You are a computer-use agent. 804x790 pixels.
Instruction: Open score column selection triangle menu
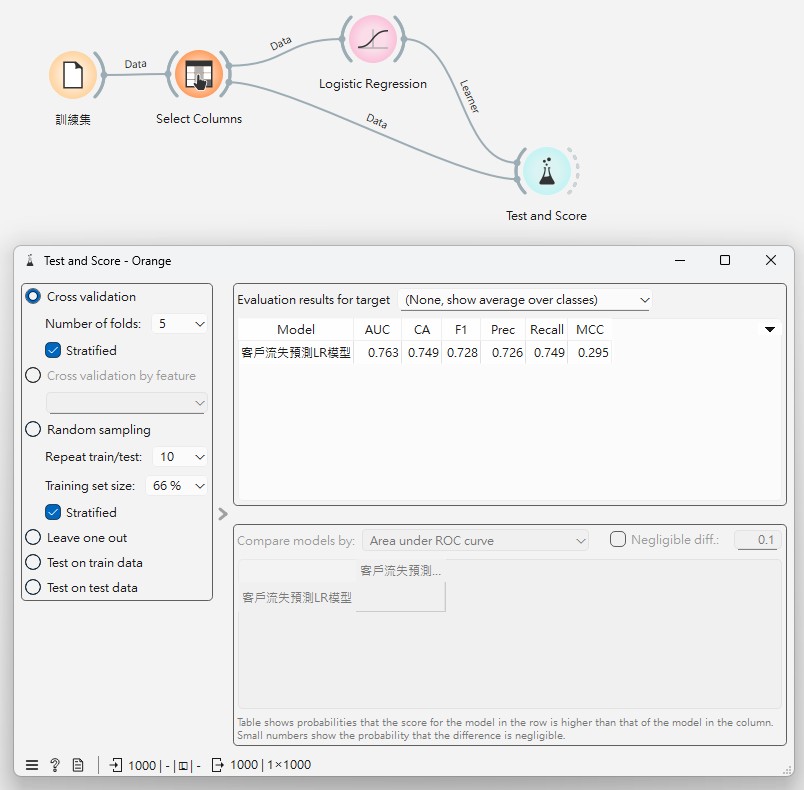coord(769,329)
